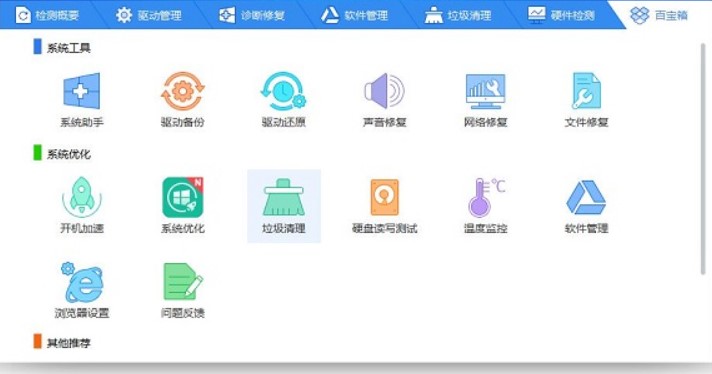Switch to the 驱动管理 tab
Viewport: 712px width, 374px height.
click(148, 15)
